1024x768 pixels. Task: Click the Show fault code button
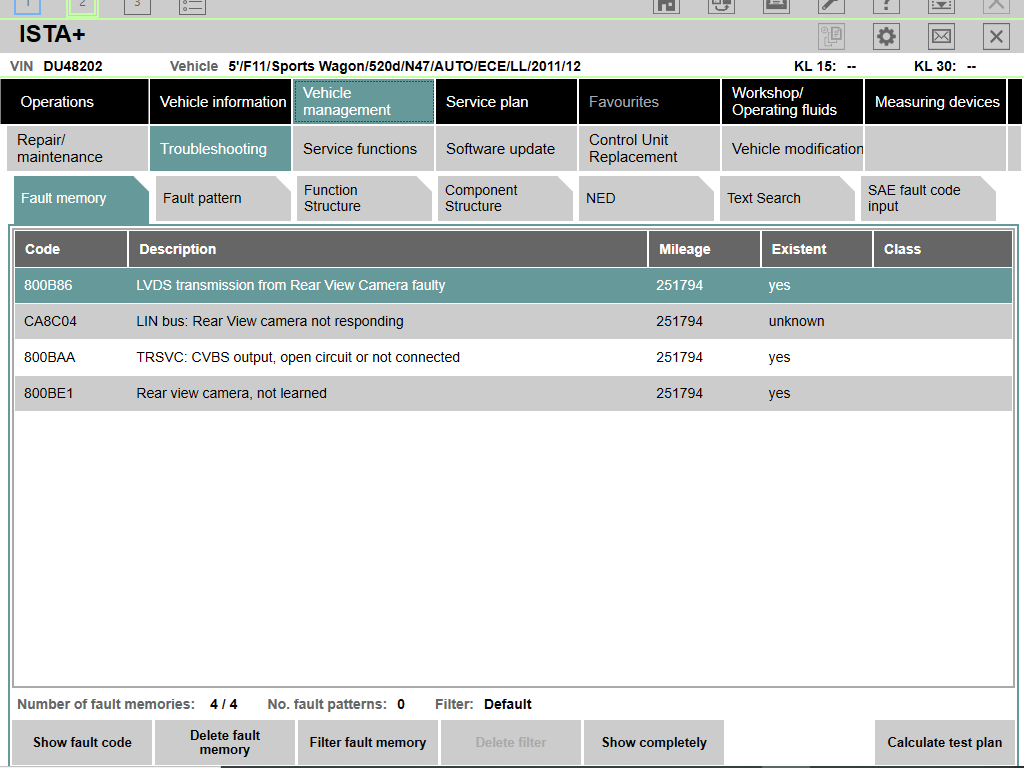pyautogui.click(x=82, y=743)
